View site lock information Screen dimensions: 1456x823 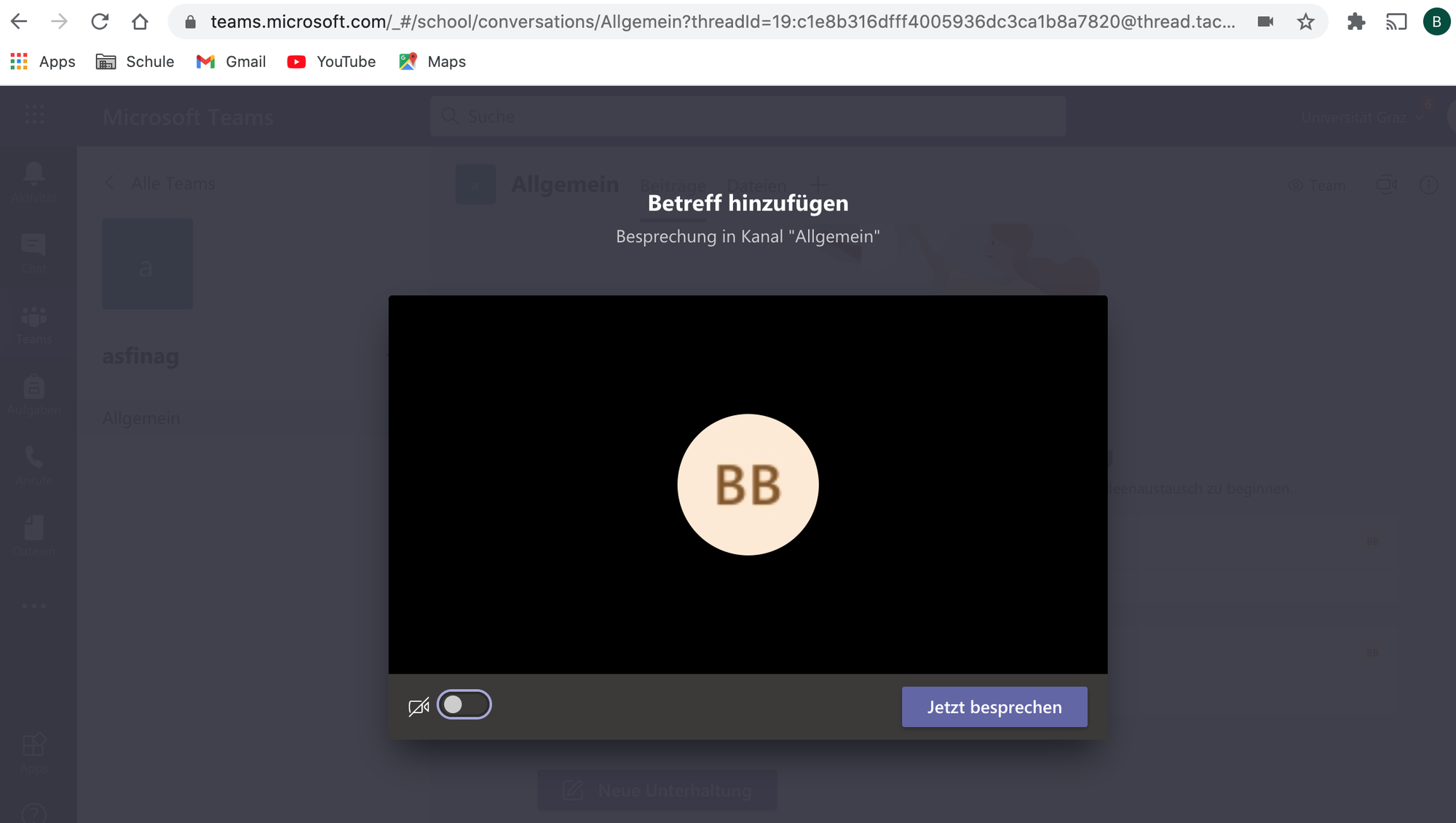191,22
